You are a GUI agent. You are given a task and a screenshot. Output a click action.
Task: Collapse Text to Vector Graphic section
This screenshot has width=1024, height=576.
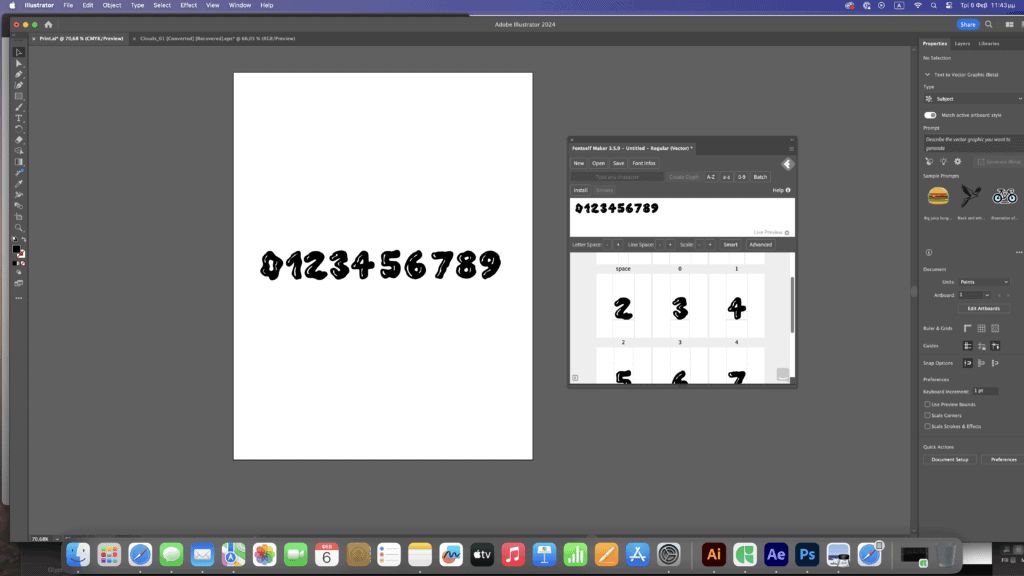coord(926,74)
